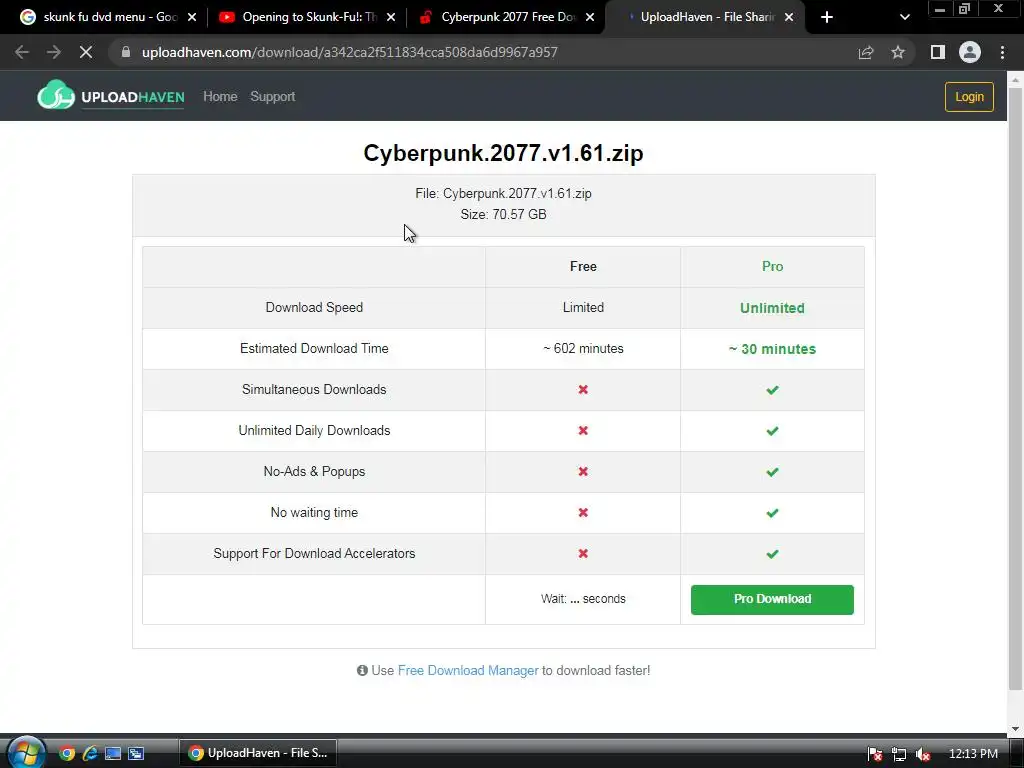Screen dimensions: 1024x768
Task: Click the Pro column header
Action: [772, 266]
